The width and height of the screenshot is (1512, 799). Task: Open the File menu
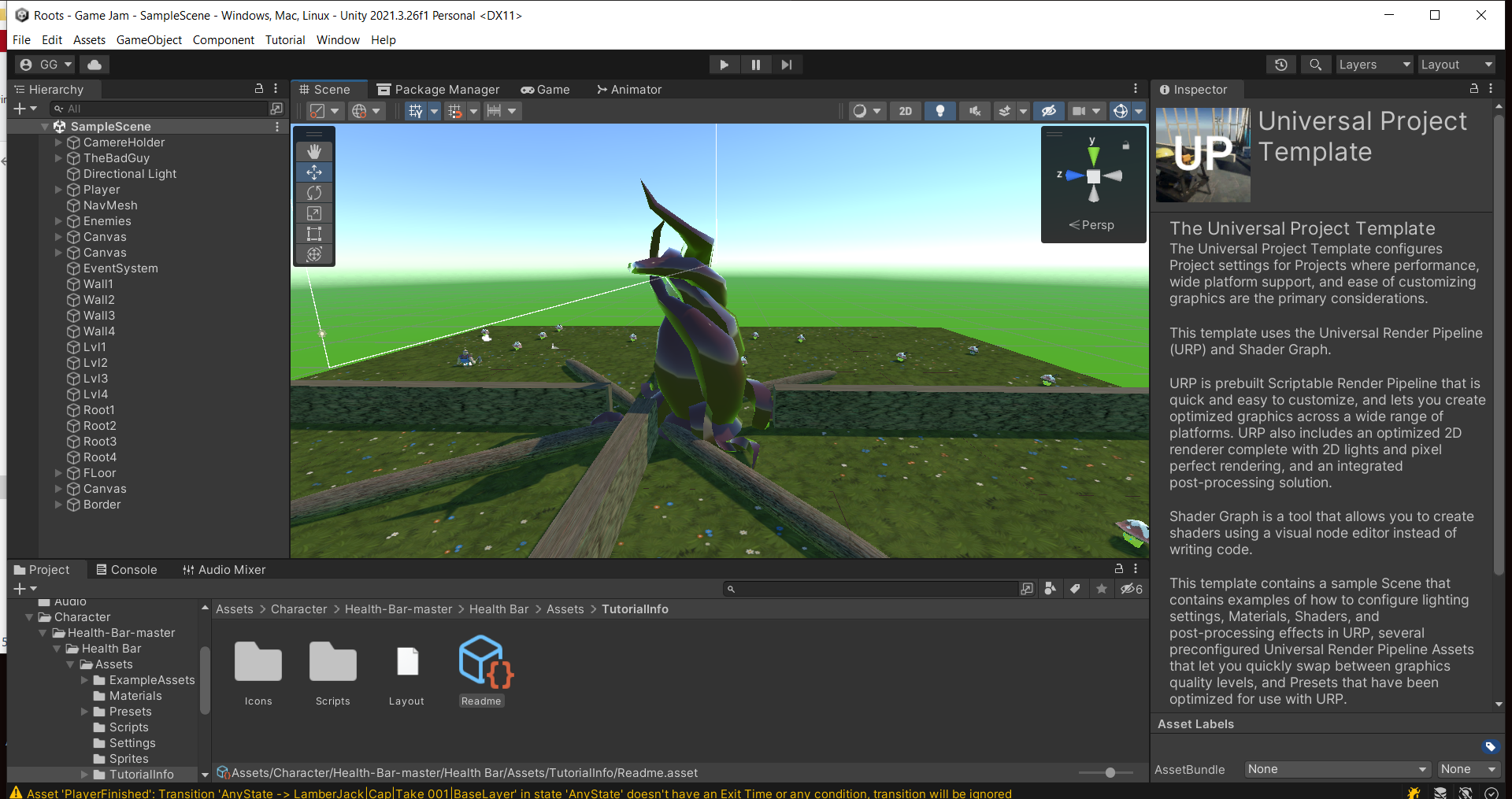pyautogui.click(x=21, y=40)
